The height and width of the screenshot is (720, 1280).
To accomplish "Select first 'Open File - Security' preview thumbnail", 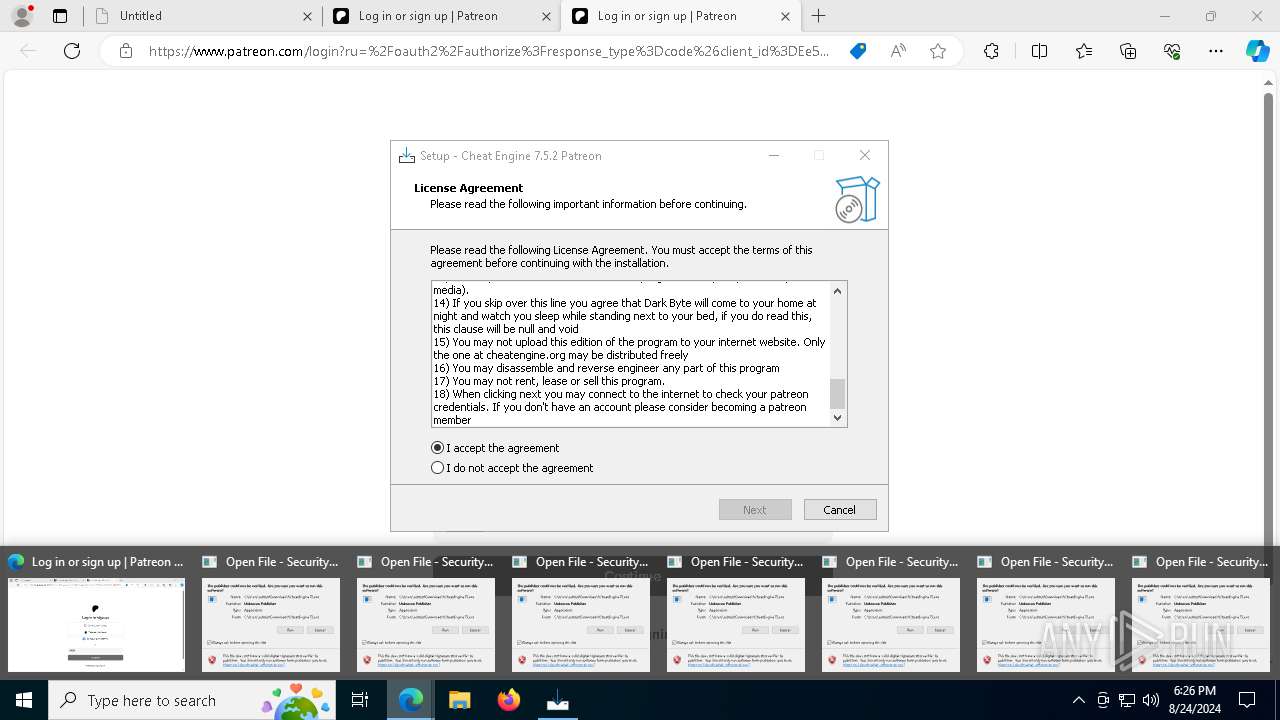I will tap(271, 614).
